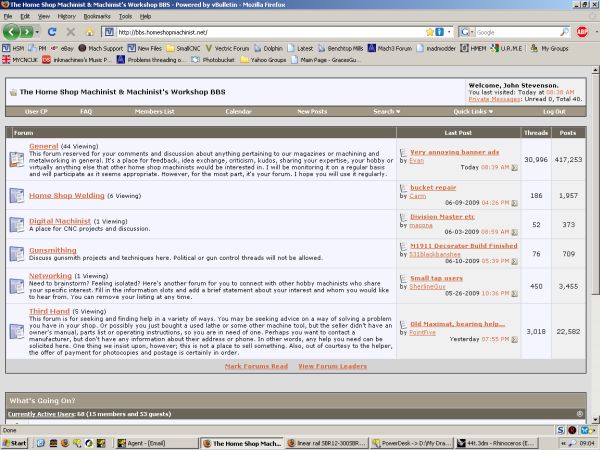Image resolution: width=600 pixels, height=450 pixels.
Task: Click Gunsmithing forum icon
Action: (x=16, y=254)
